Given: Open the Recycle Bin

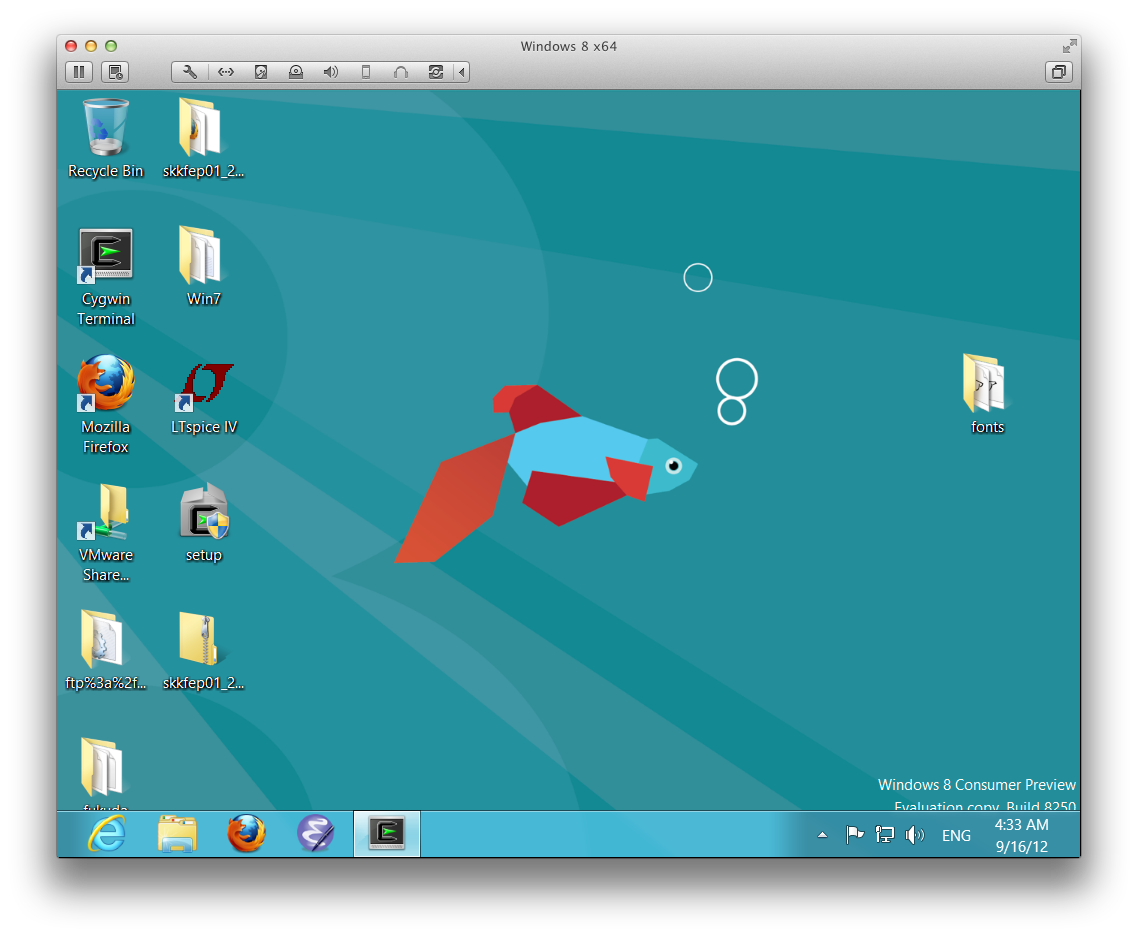Looking at the screenshot, I should (x=106, y=139).
